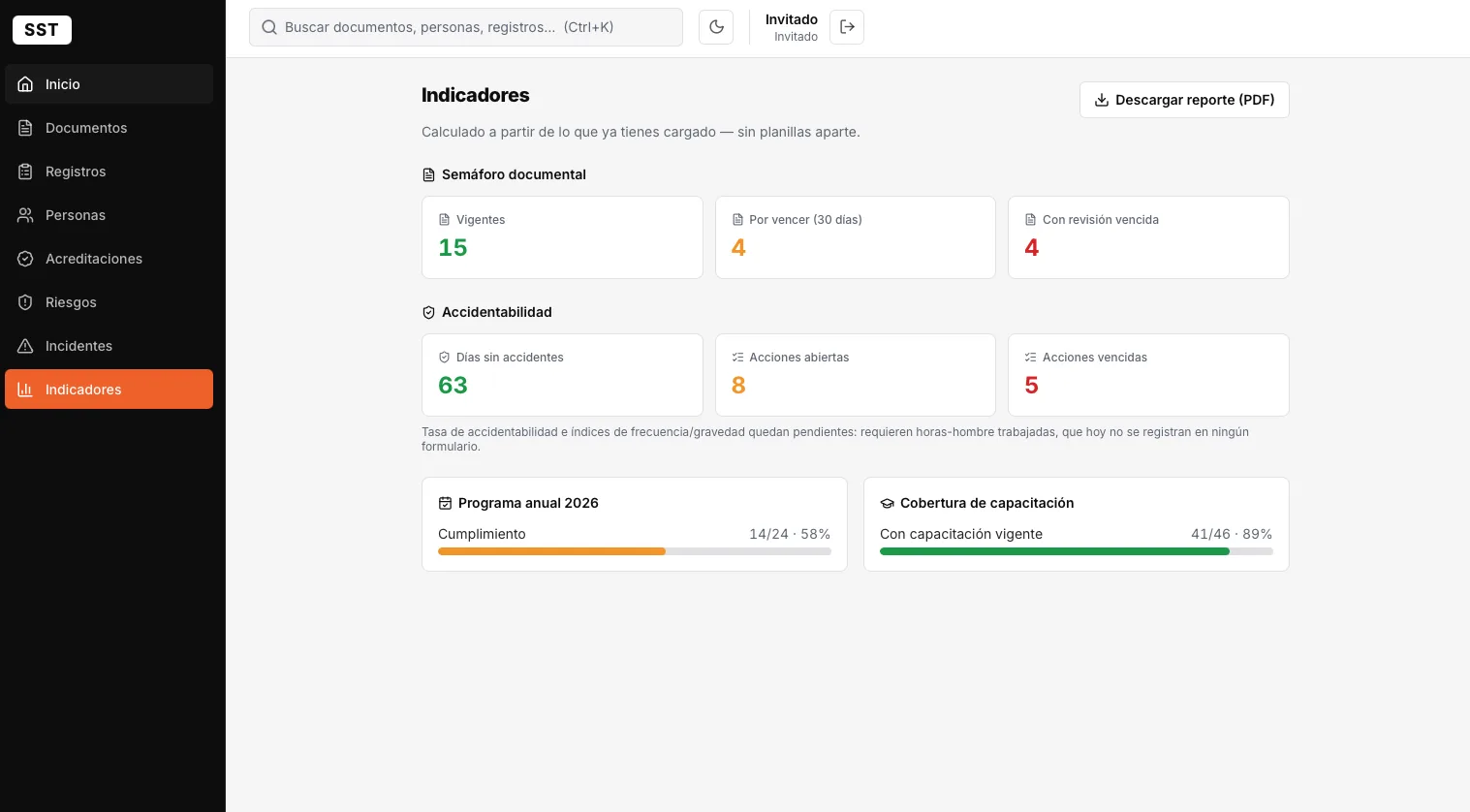
Task: Click the Accidentabilidad shield icon
Action: coord(428,312)
